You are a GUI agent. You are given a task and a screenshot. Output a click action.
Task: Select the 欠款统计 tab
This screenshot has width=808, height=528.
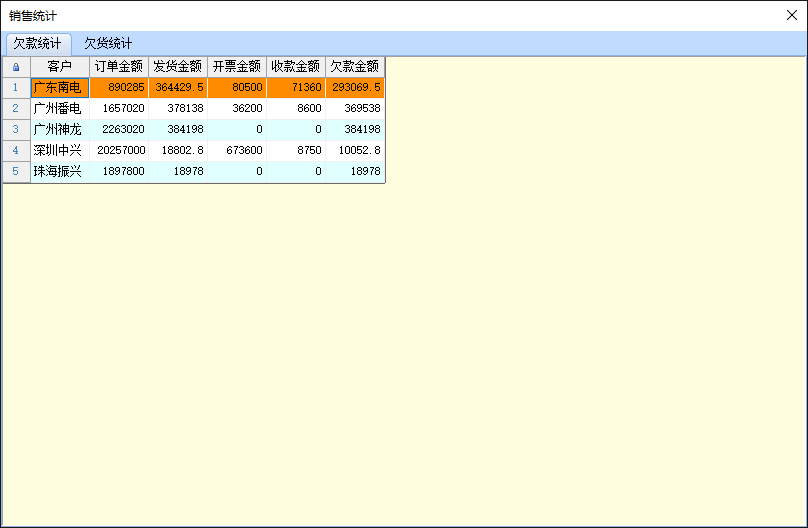pyautogui.click(x=37, y=44)
